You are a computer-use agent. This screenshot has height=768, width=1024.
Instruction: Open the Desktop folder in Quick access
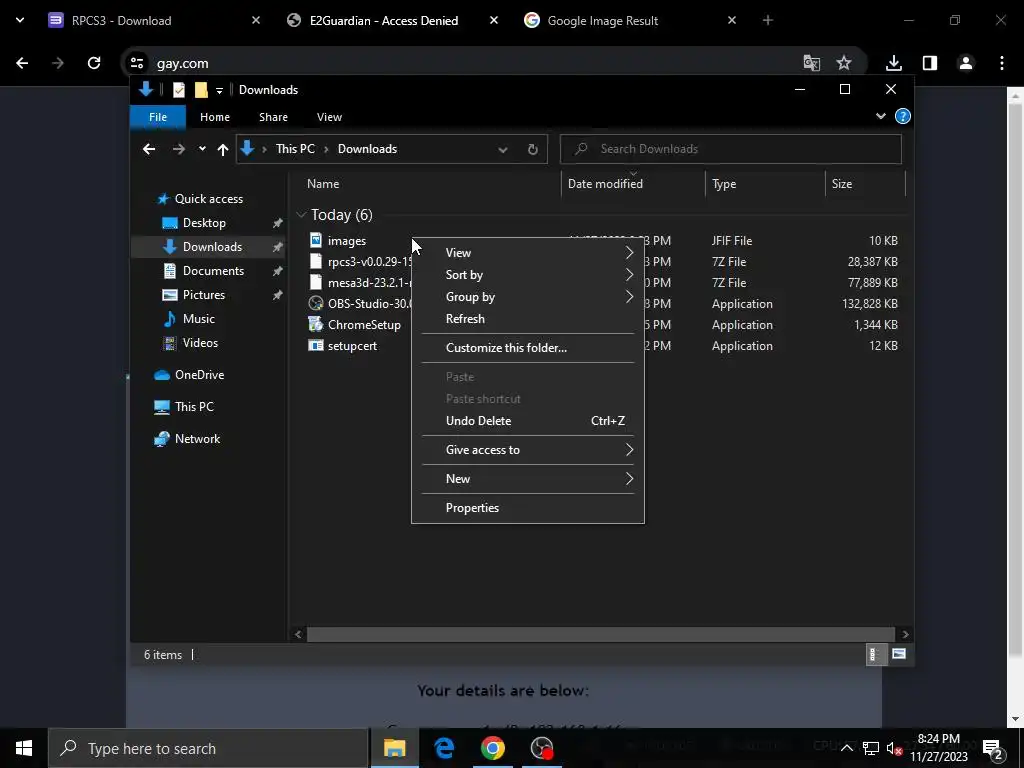(x=204, y=223)
